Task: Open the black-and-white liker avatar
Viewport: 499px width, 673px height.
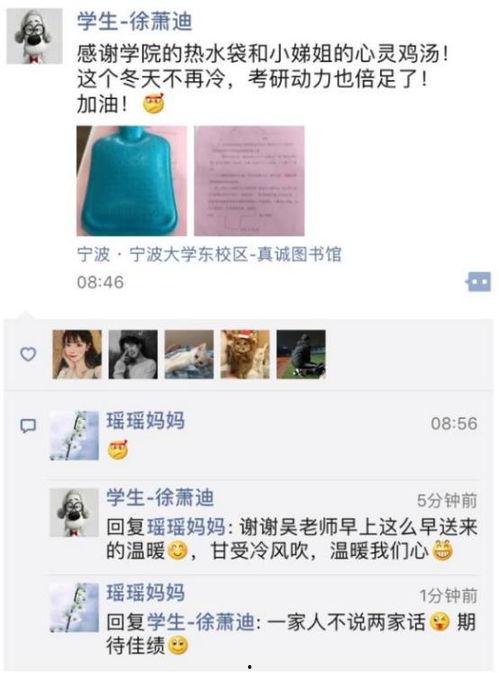Action: click(x=133, y=355)
